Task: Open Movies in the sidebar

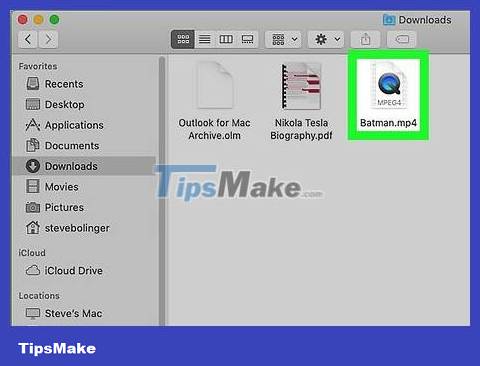Action: pos(83,187)
